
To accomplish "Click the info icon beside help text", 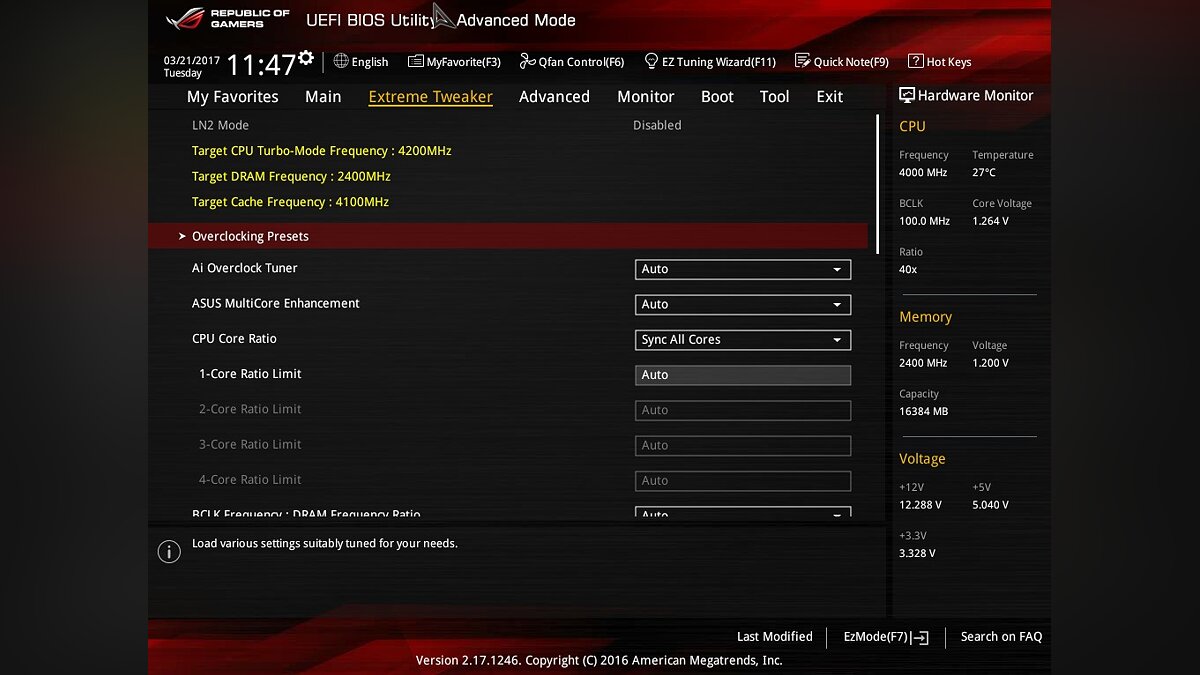I will (169, 552).
